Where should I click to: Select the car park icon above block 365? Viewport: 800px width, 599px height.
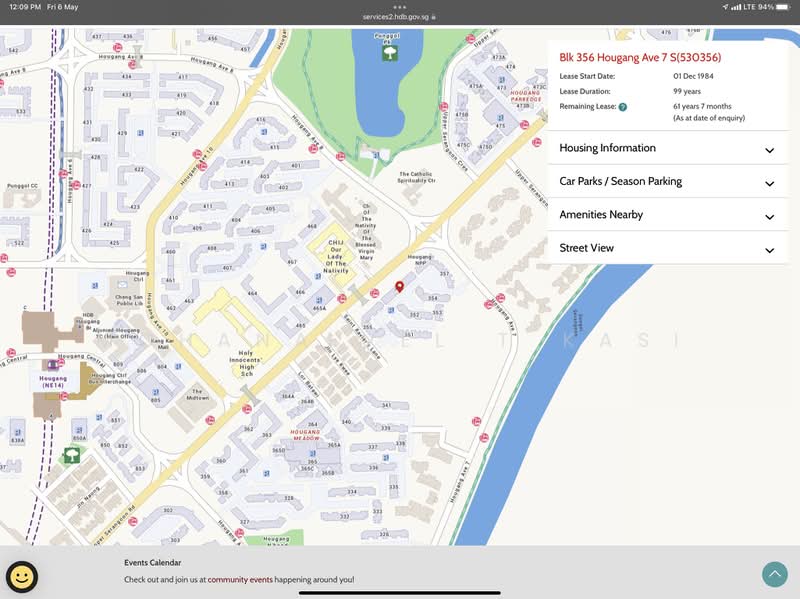coord(313,453)
